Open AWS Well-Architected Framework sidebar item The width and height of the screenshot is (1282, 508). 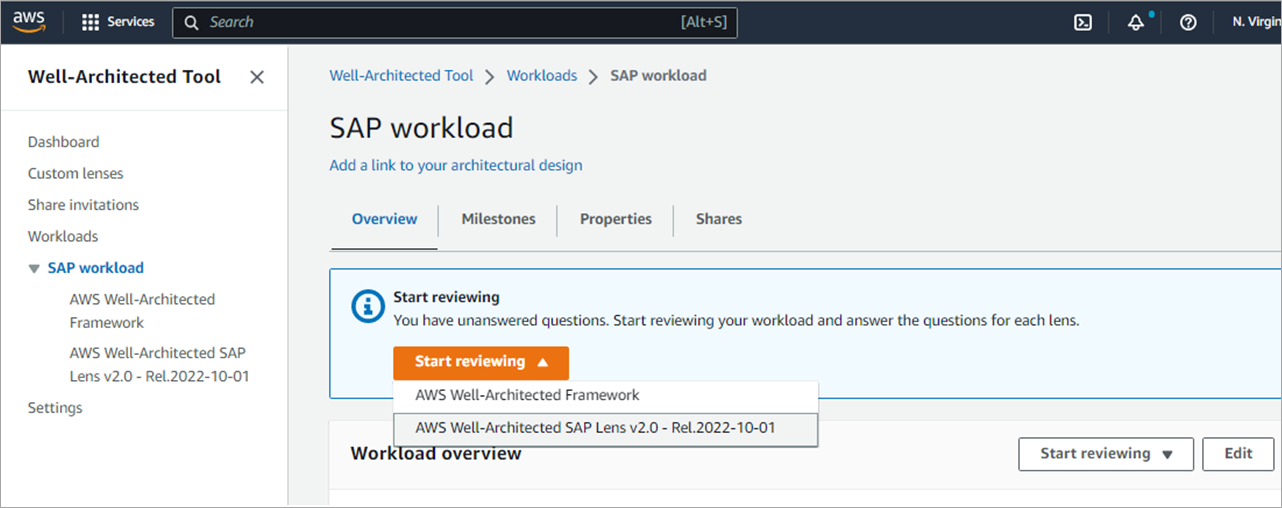[x=142, y=311]
